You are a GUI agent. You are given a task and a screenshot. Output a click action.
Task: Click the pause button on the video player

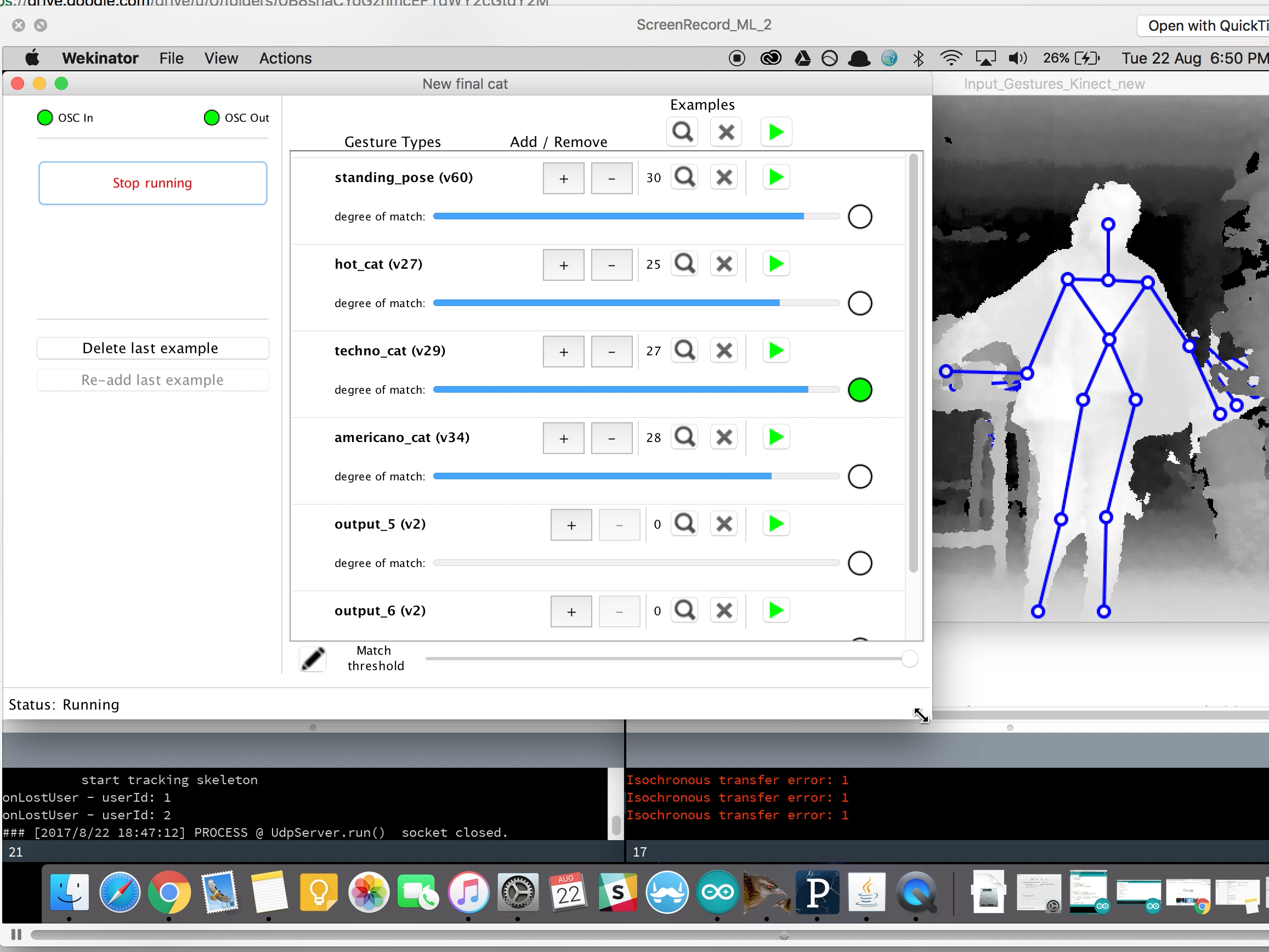tap(16, 935)
